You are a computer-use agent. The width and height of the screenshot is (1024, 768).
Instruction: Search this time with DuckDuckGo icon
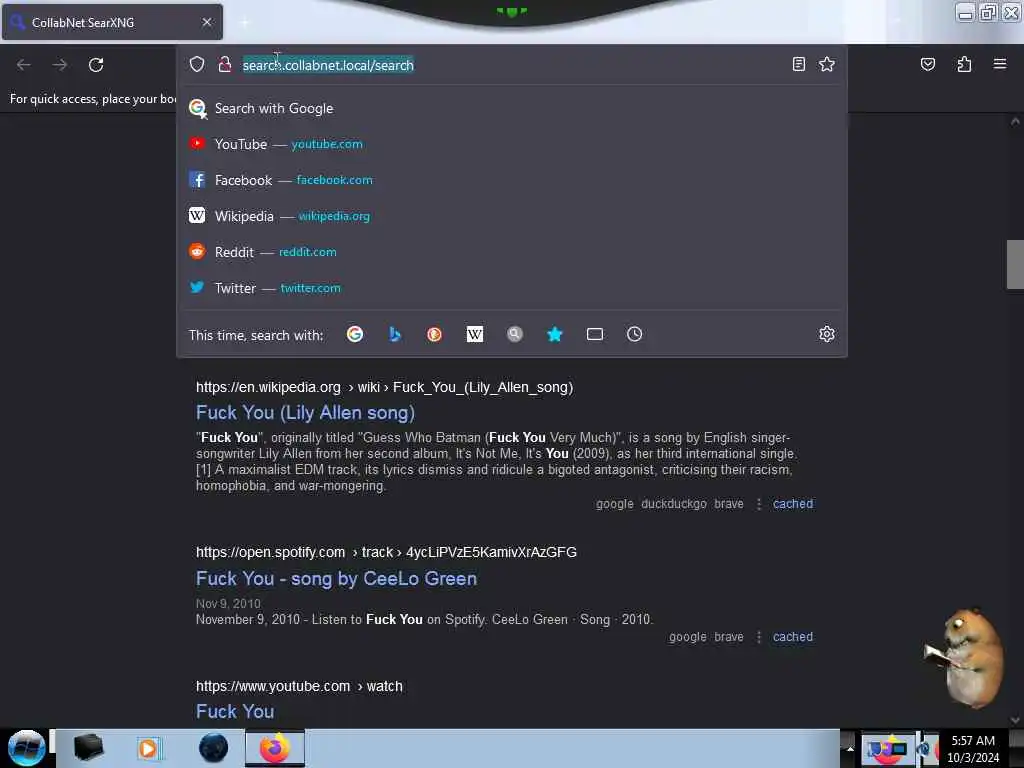(x=434, y=334)
